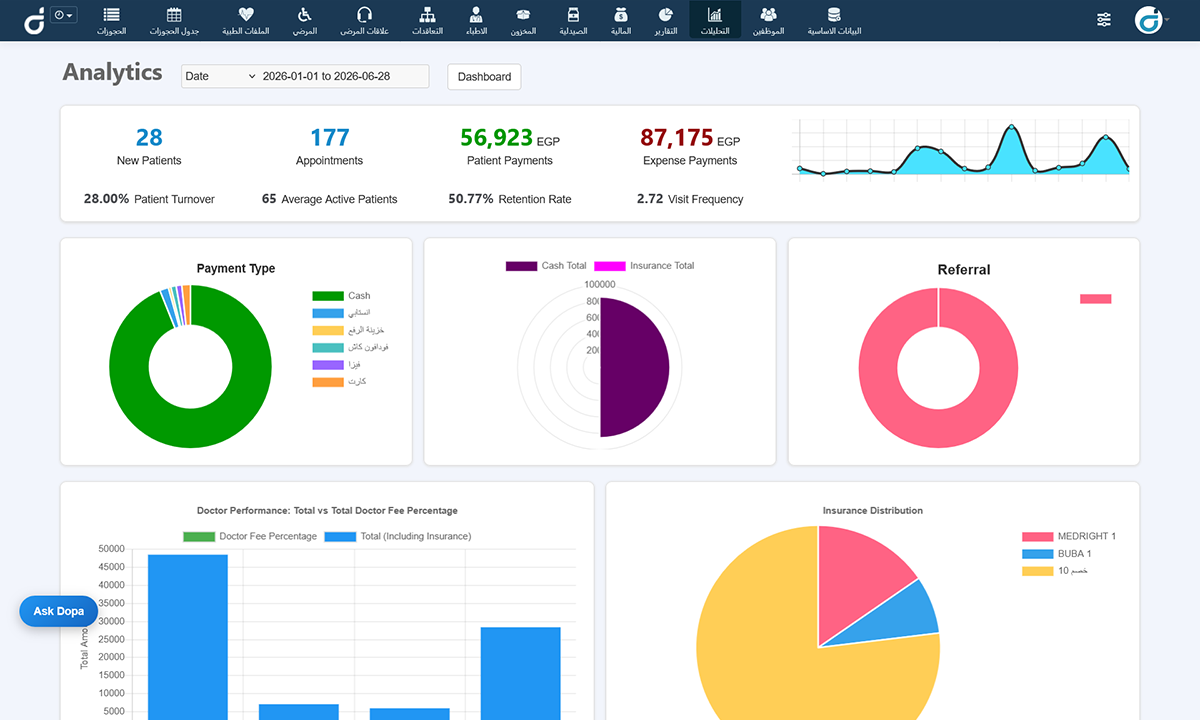Click the tallest blue bar in Doctor Performance
1200x720 pixels.
(x=188, y=636)
